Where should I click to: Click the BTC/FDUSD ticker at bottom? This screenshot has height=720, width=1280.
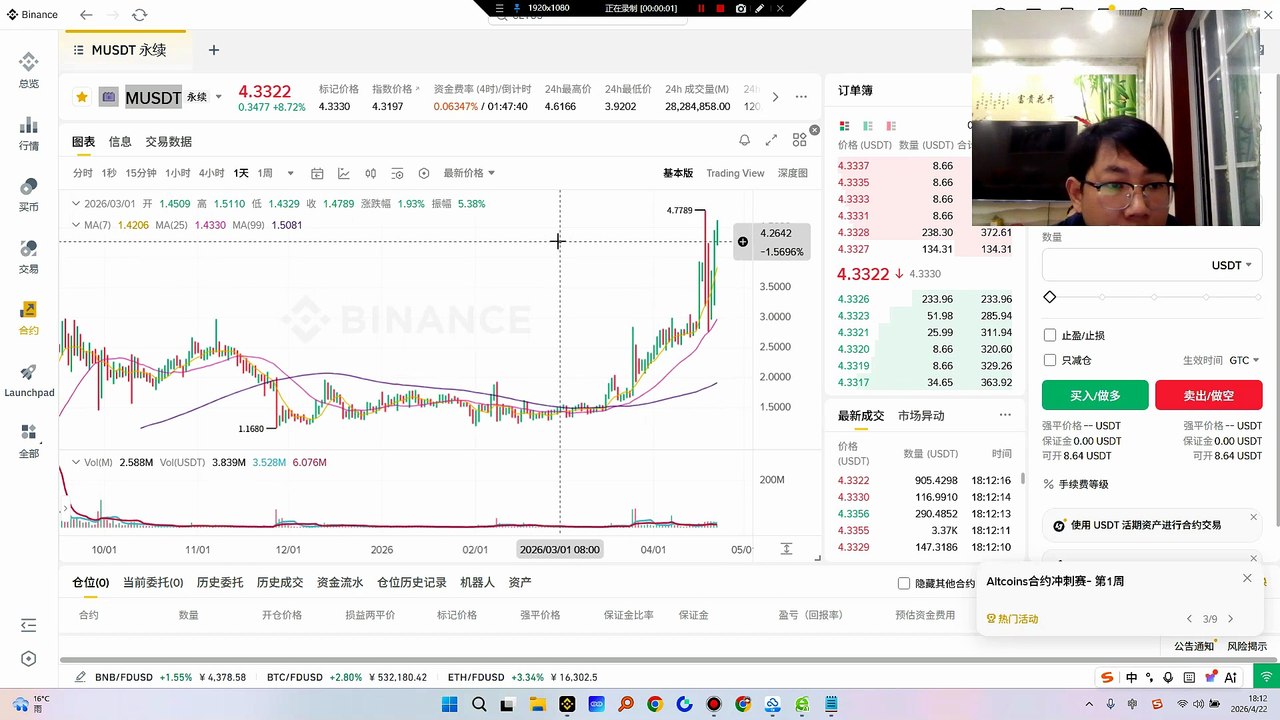[x=347, y=677]
